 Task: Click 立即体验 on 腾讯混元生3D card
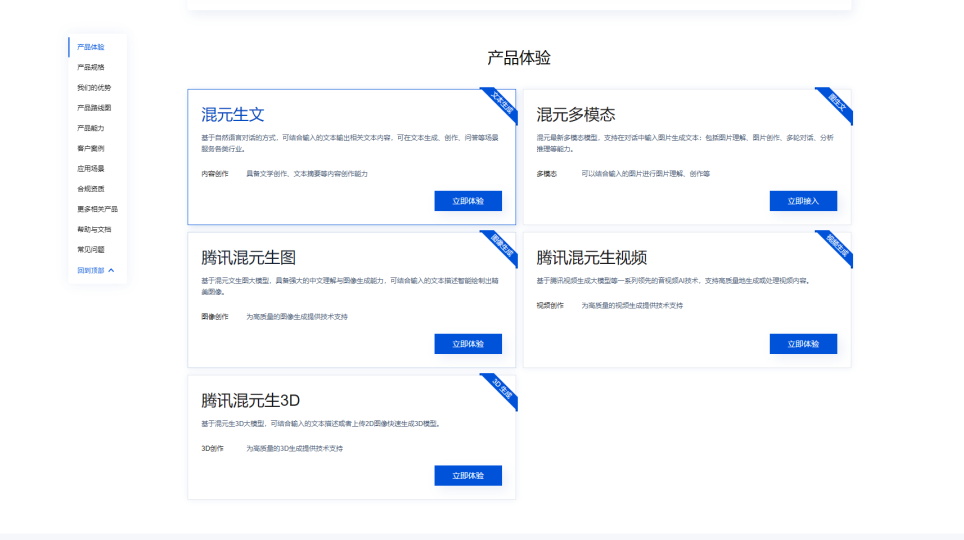[x=468, y=475]
